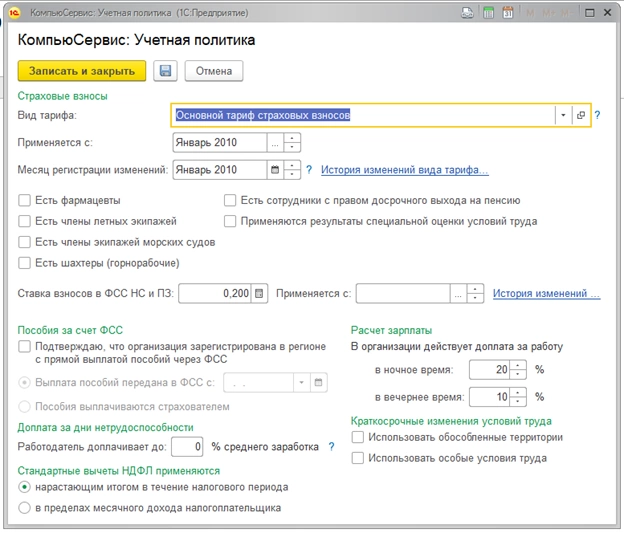Click the Страховые взносы section heading
Viewport: 624px width, 533px height.
click(x=62, y=96)
